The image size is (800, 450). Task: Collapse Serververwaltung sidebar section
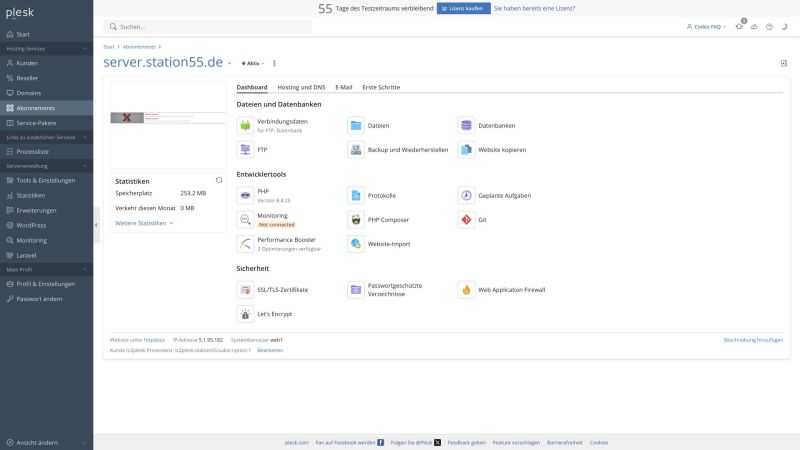pyautogui.click(x=46, y=166)
